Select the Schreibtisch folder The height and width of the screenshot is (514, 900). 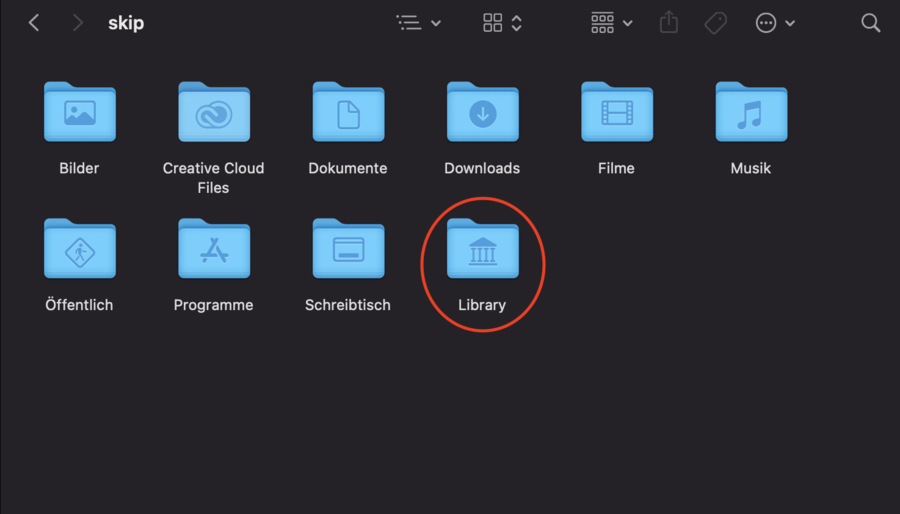(347, 250)
